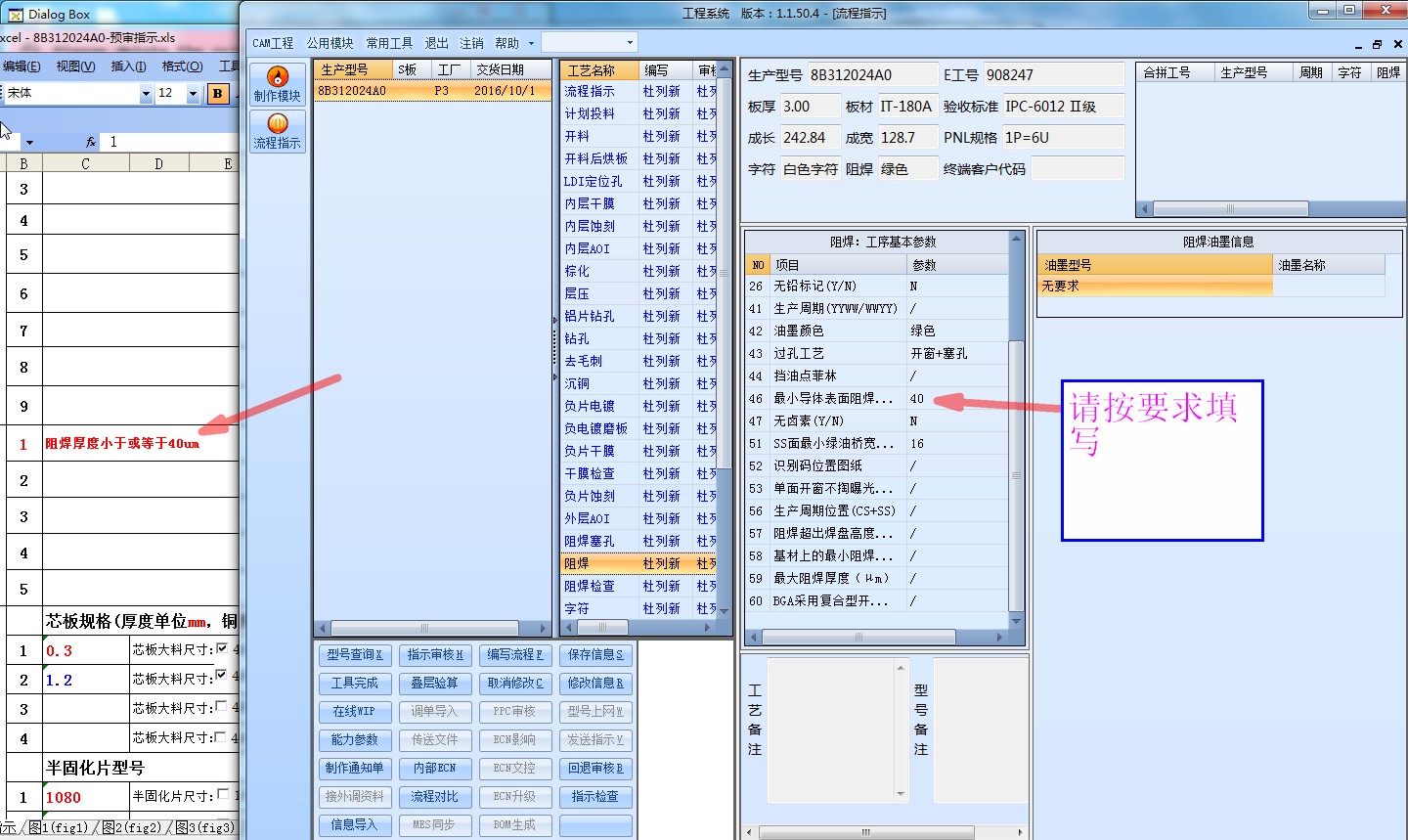Image resolution: width=1408 pixels, height=840 pixels.
Task: Open the 流程指示 sidebar icon
Action: (x=278, y=131)
